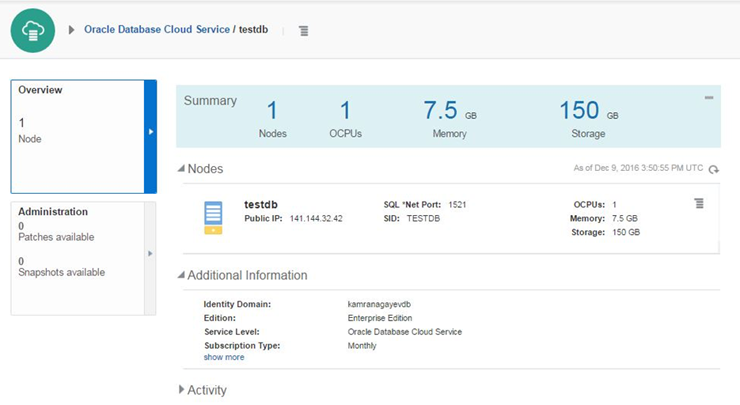Click the testdb node name
Image resolution: width=740 pixels, height=405 pixels.
pyautogui.click(x=260, y=205)
